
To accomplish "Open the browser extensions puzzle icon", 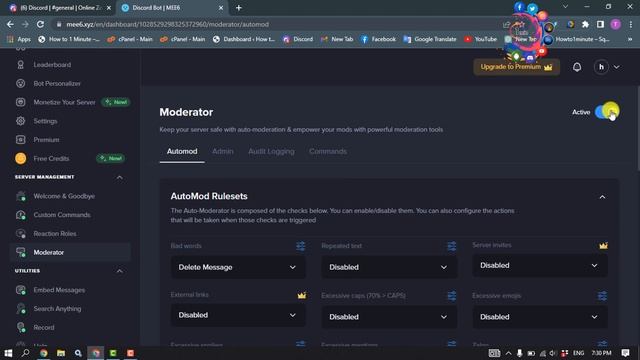I will 585,24.
